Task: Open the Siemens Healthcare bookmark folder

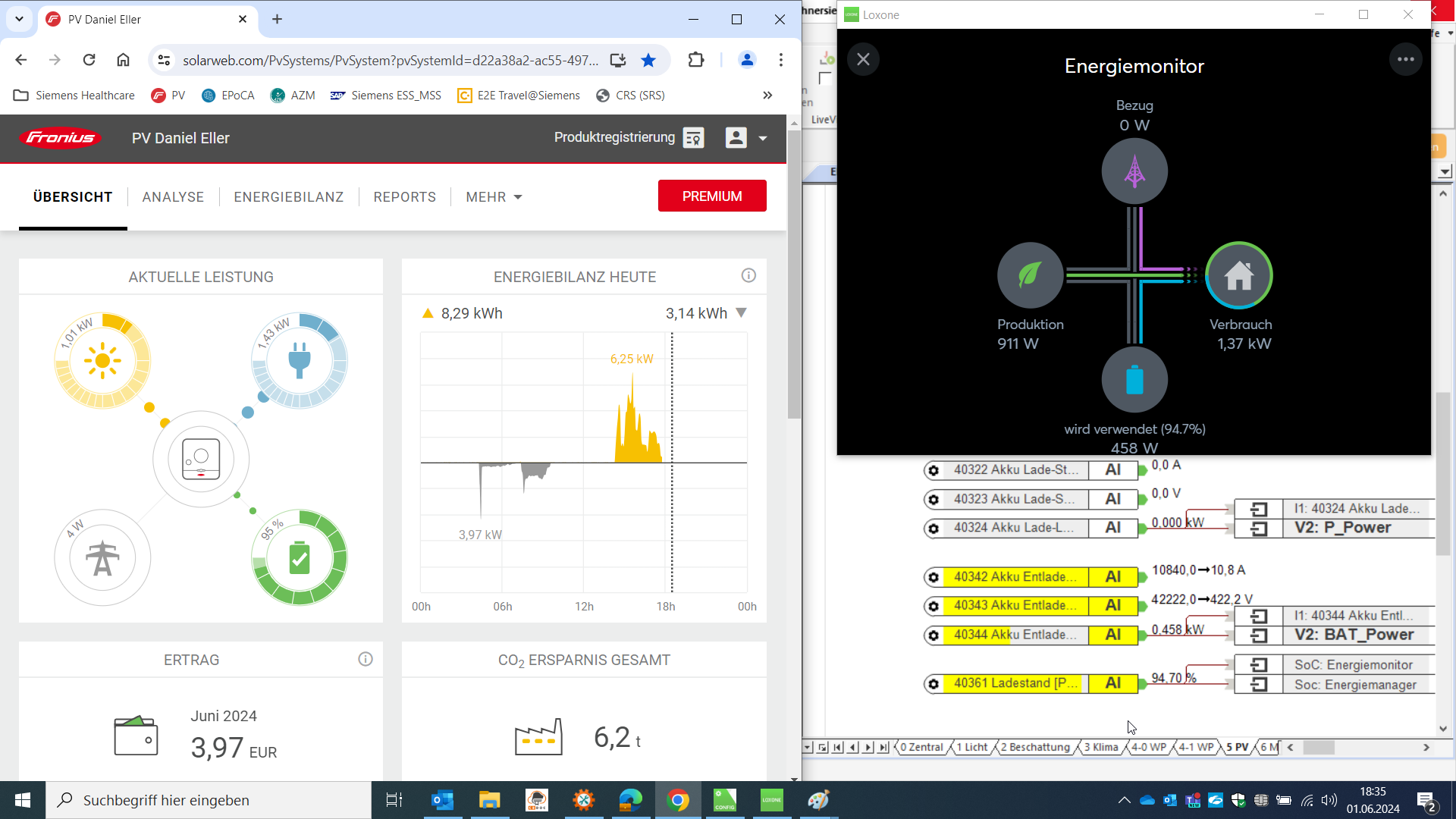Action: pyautogui.click(x=74, y=95)
